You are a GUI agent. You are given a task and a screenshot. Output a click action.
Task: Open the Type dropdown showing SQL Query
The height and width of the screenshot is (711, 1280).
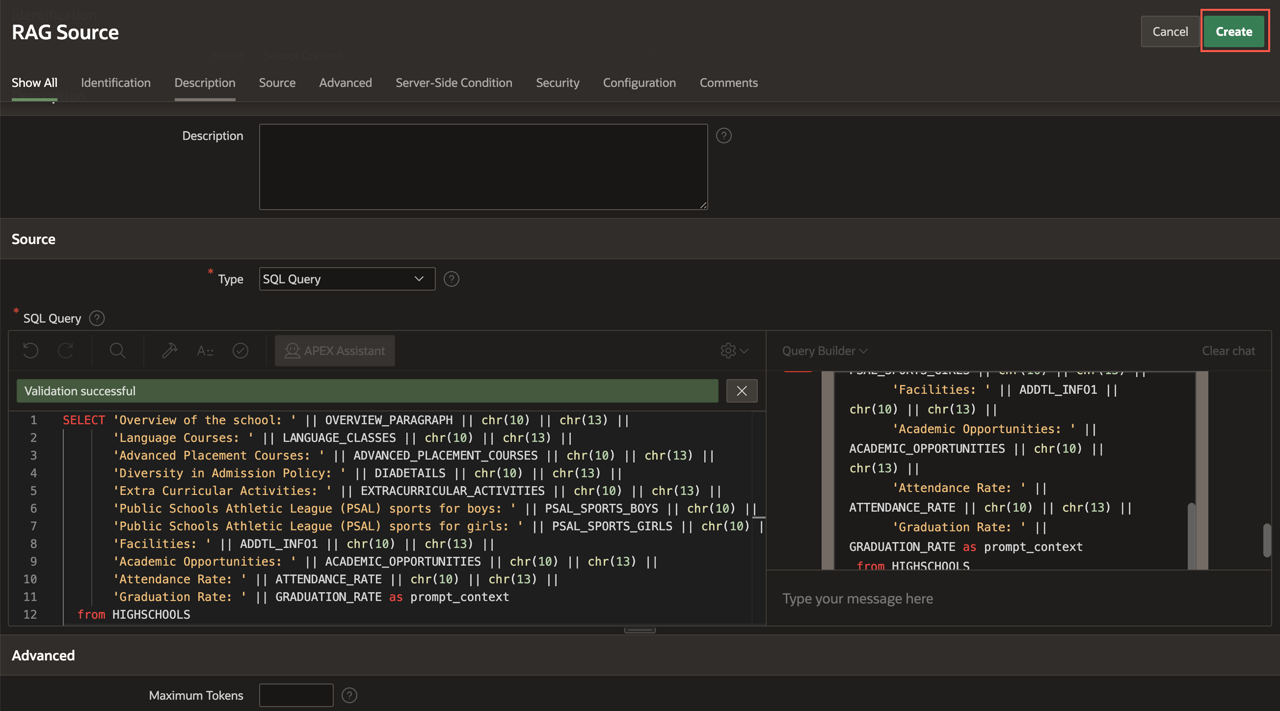click(x=346, y=279)
